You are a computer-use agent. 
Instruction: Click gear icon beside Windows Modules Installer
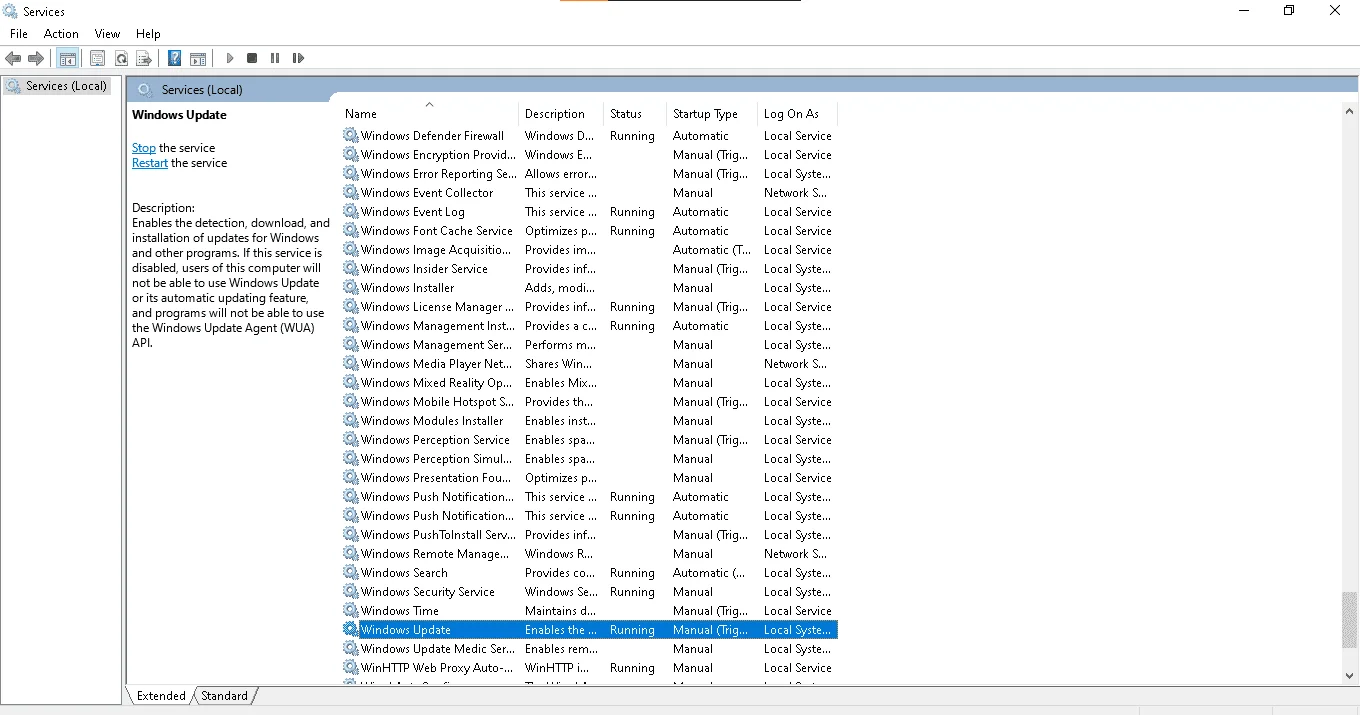click(x=350, y=420)
